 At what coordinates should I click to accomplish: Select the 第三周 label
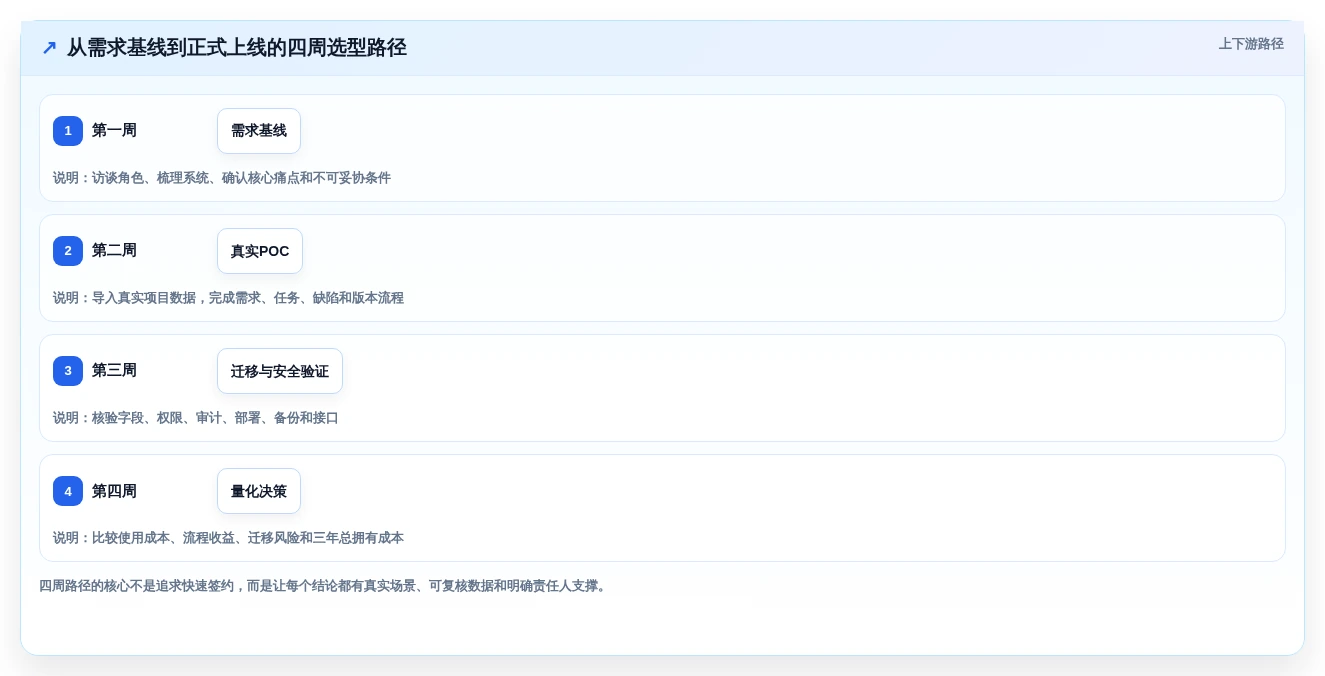pos(114,370)
